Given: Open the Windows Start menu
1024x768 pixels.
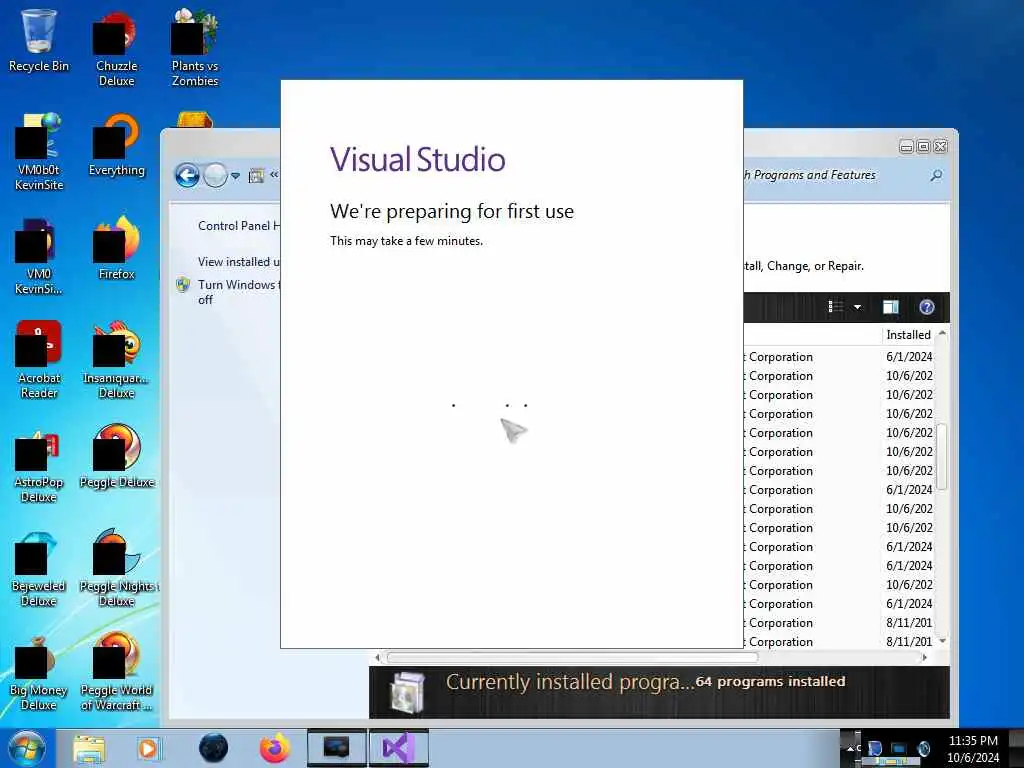Looking at the screenshot, I should pyautogui.click(x=26, y=748).
